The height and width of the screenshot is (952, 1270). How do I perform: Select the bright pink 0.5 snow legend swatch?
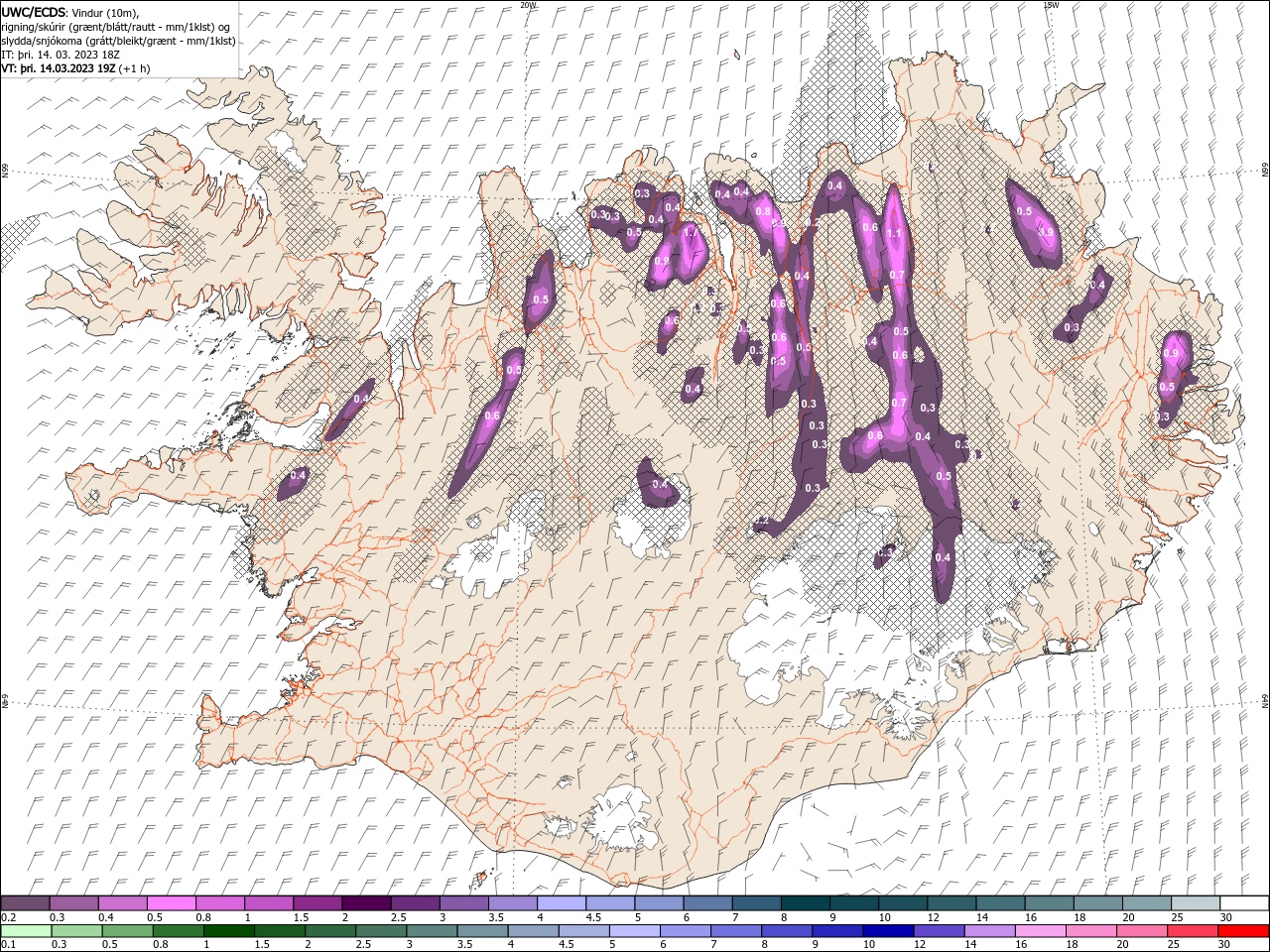click(x=171, y=903)
